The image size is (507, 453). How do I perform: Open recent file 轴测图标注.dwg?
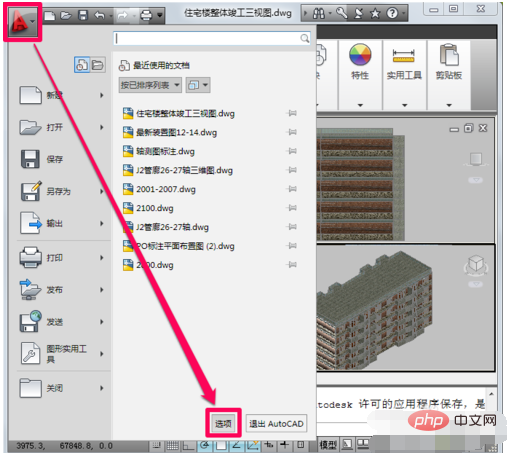pos(159,151)
